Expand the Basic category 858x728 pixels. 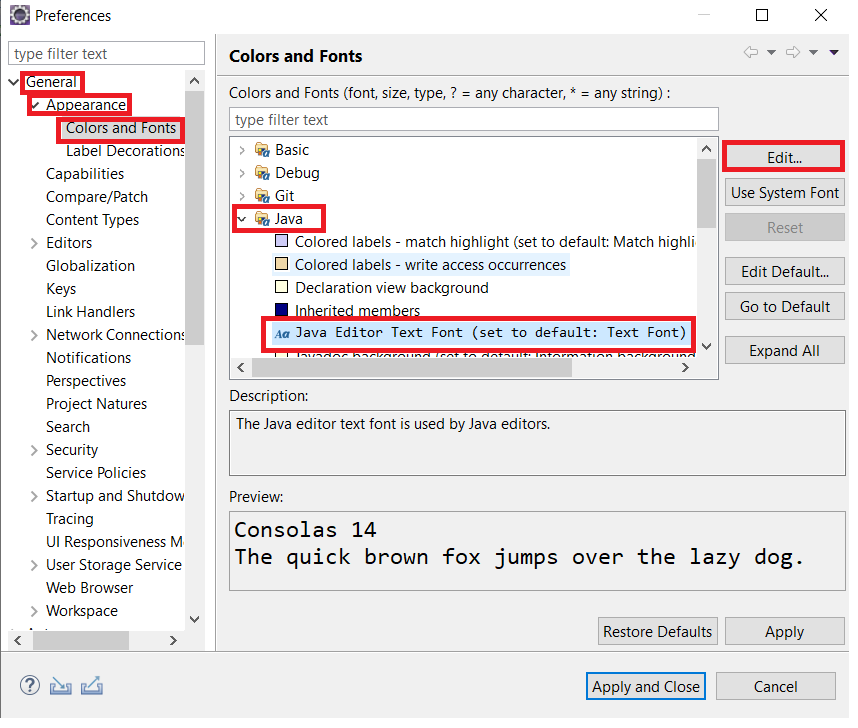[244, 150]
